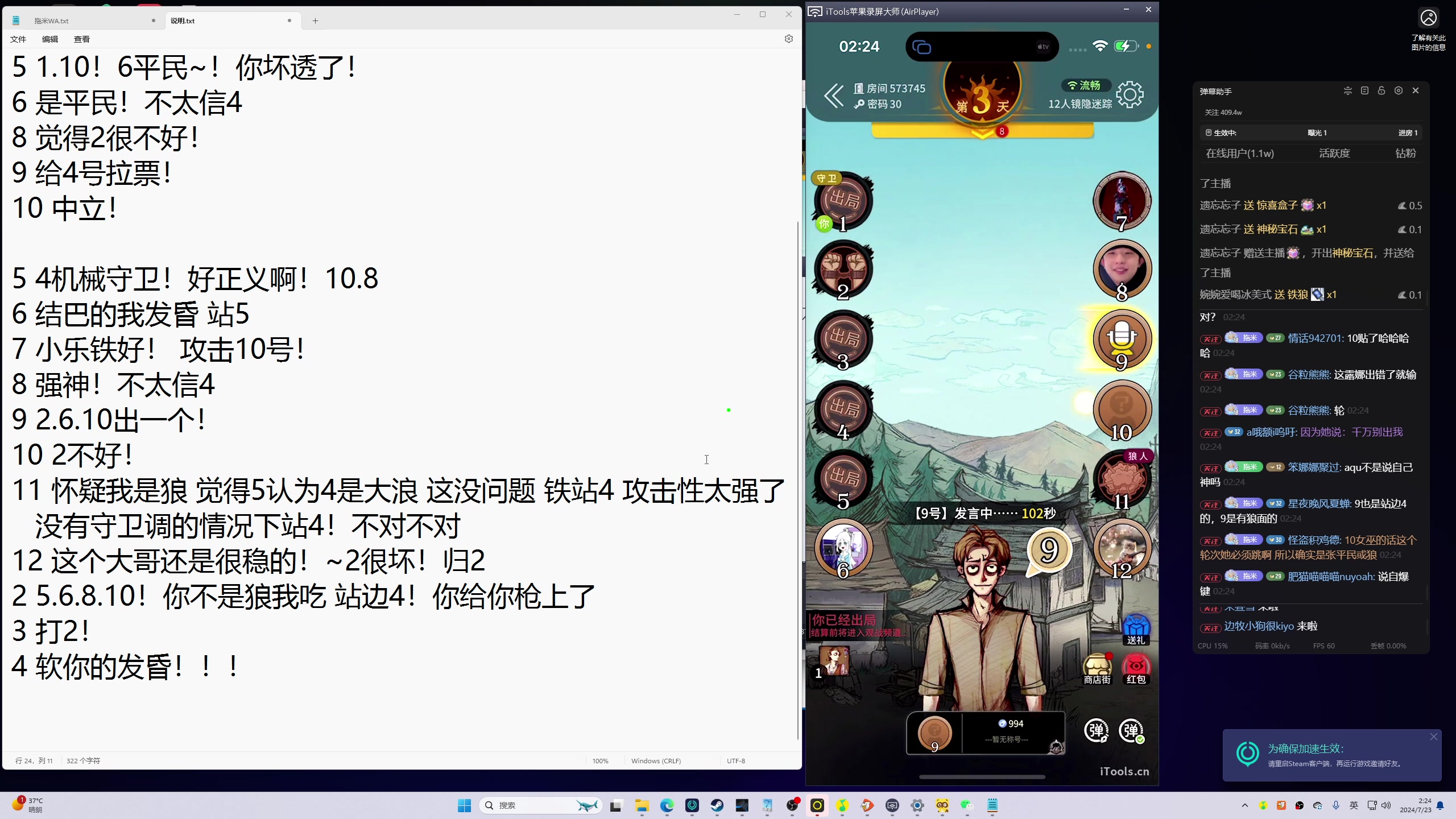Tap player 9's microphone avatar
Viewport: 1456px width, 819px height.
click(x=1122, y=339)
